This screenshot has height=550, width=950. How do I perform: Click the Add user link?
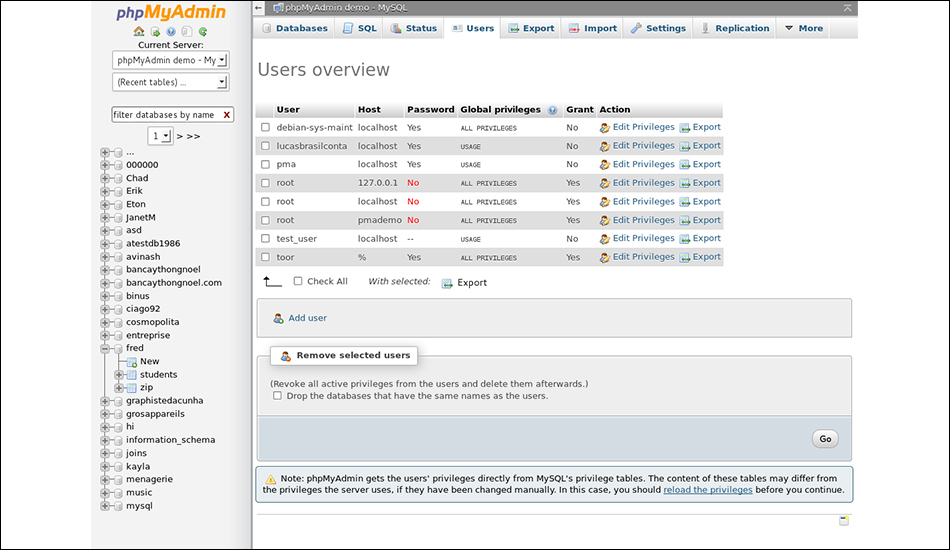(x=307, y=318)
